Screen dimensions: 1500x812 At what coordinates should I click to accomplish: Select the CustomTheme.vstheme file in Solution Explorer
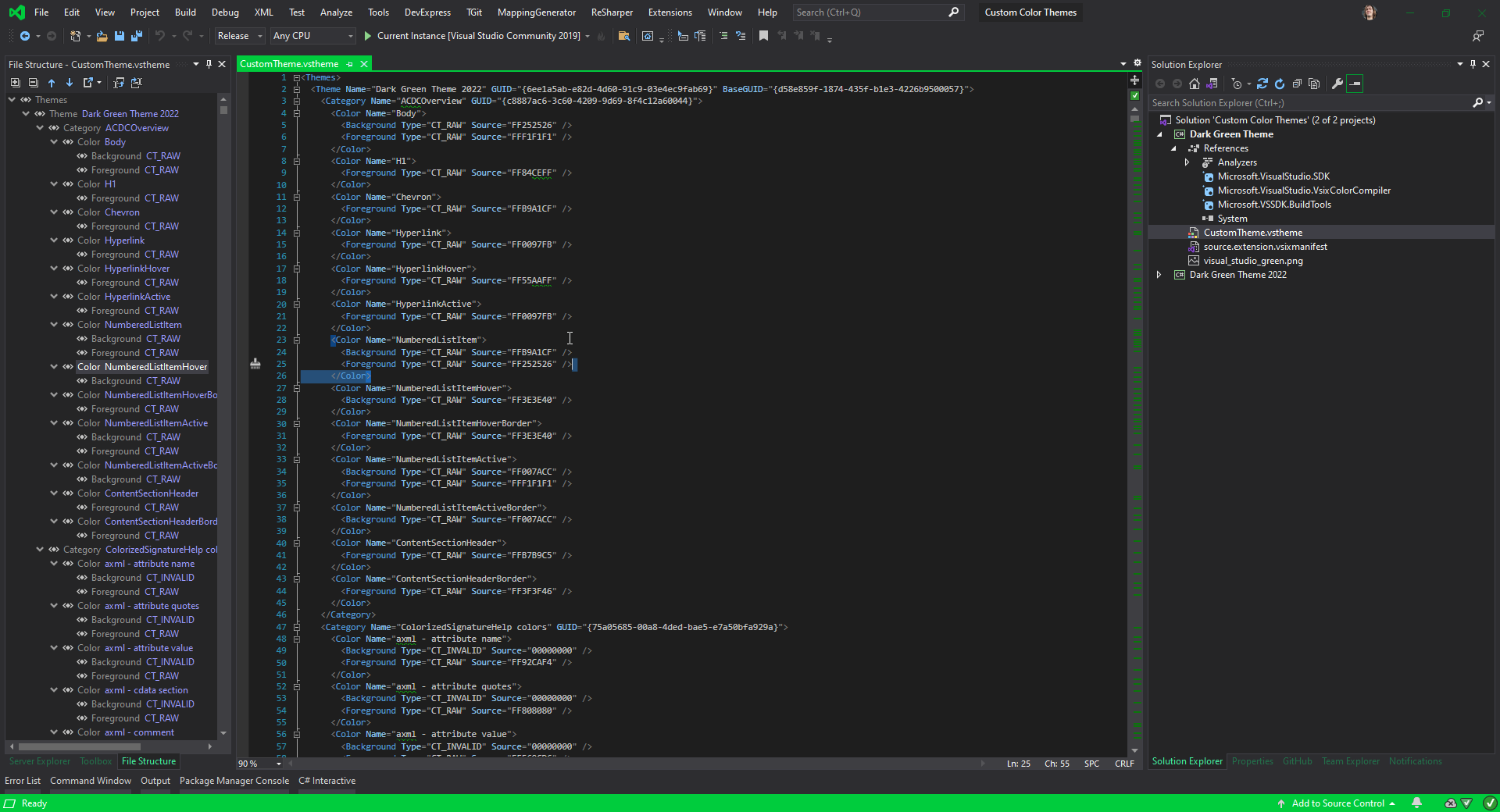click(1250, 232)
